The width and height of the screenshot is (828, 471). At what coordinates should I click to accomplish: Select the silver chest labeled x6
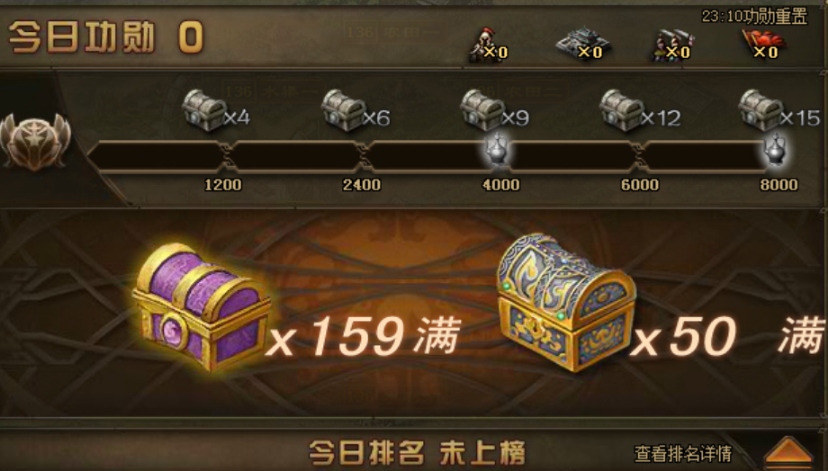[x=343, y=110]
